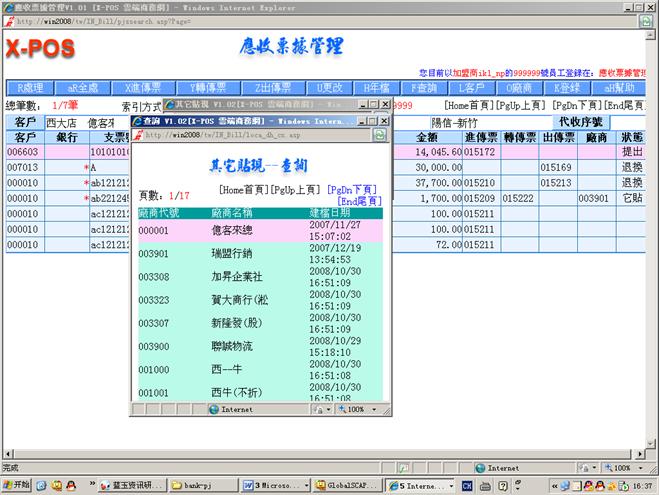The height and width of the screenshot is (495, 659).
Task: Click the F查詢 menu button
Action: coord(411,87)
